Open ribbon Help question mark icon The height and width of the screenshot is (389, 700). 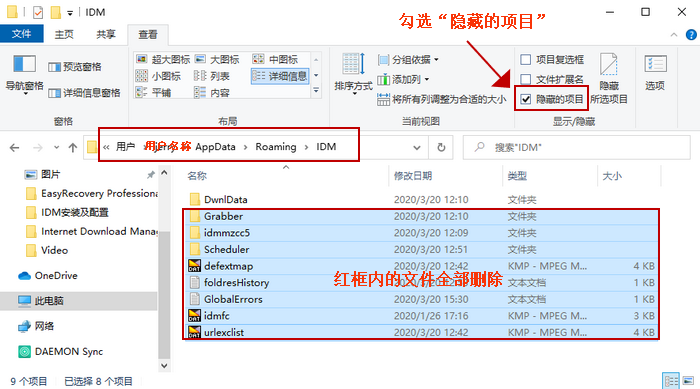pyautogui.click(x=691, y=35)
